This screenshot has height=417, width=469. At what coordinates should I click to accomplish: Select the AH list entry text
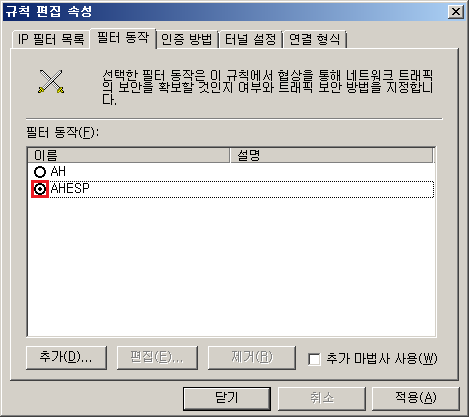point(58,172)
